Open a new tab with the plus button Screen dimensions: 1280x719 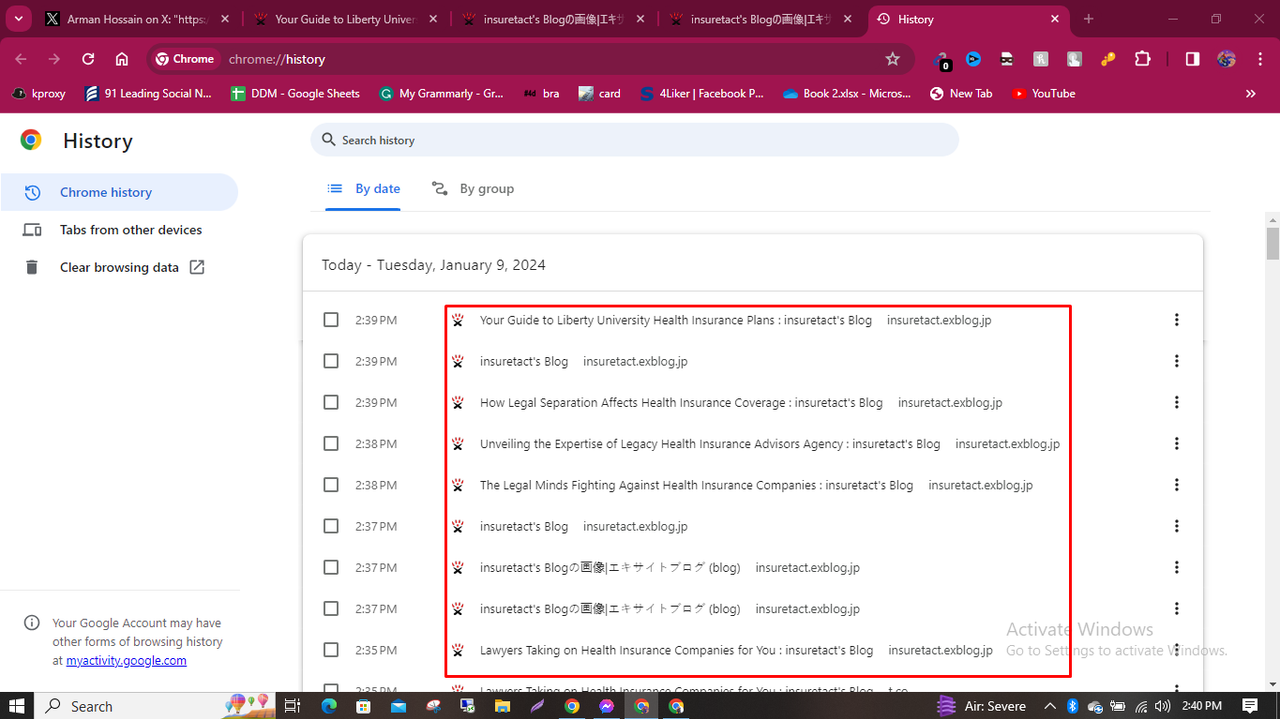pyautogui.click(x=1089, y=19)
